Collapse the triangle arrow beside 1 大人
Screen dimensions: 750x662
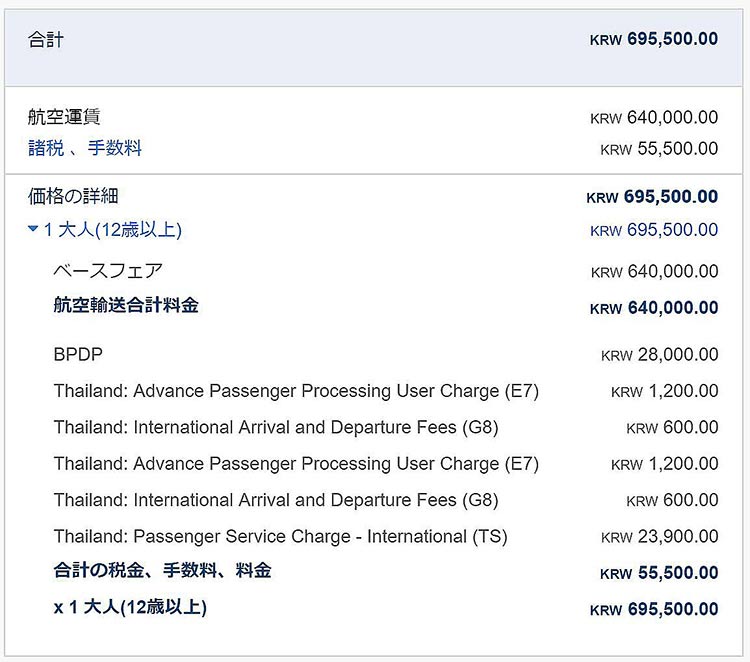[x=34, y=230]
